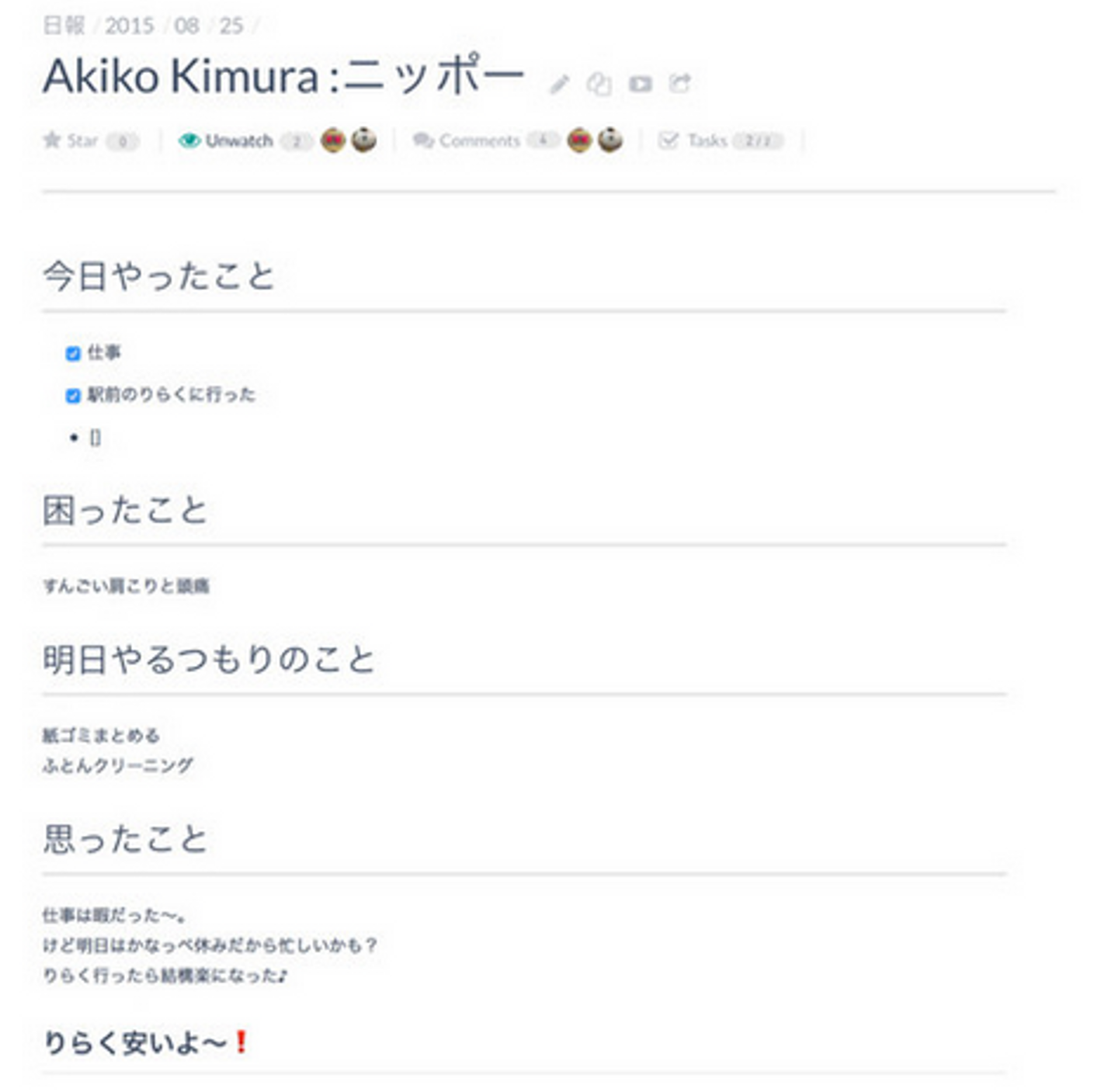Navigate to the 08 breadcrumb folder
1118x1092 pixels.
[186, 26]
